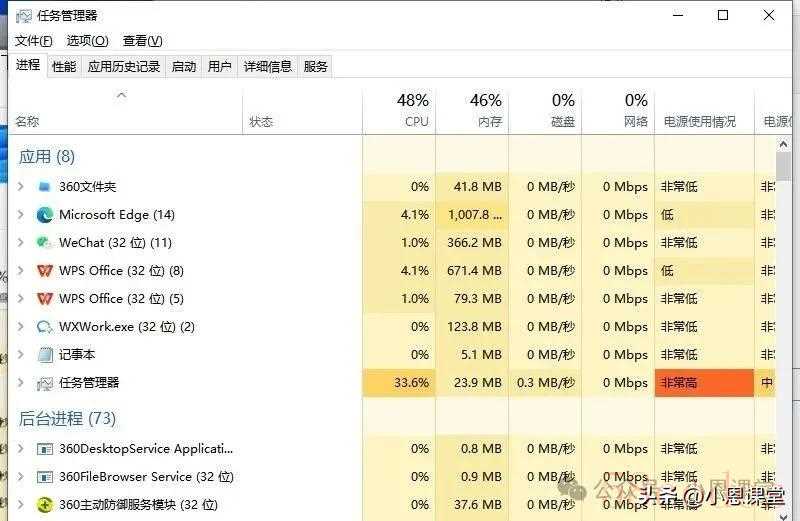
Task: Expand the Microsoft Edge (14) group
Action: click(20, 215)
